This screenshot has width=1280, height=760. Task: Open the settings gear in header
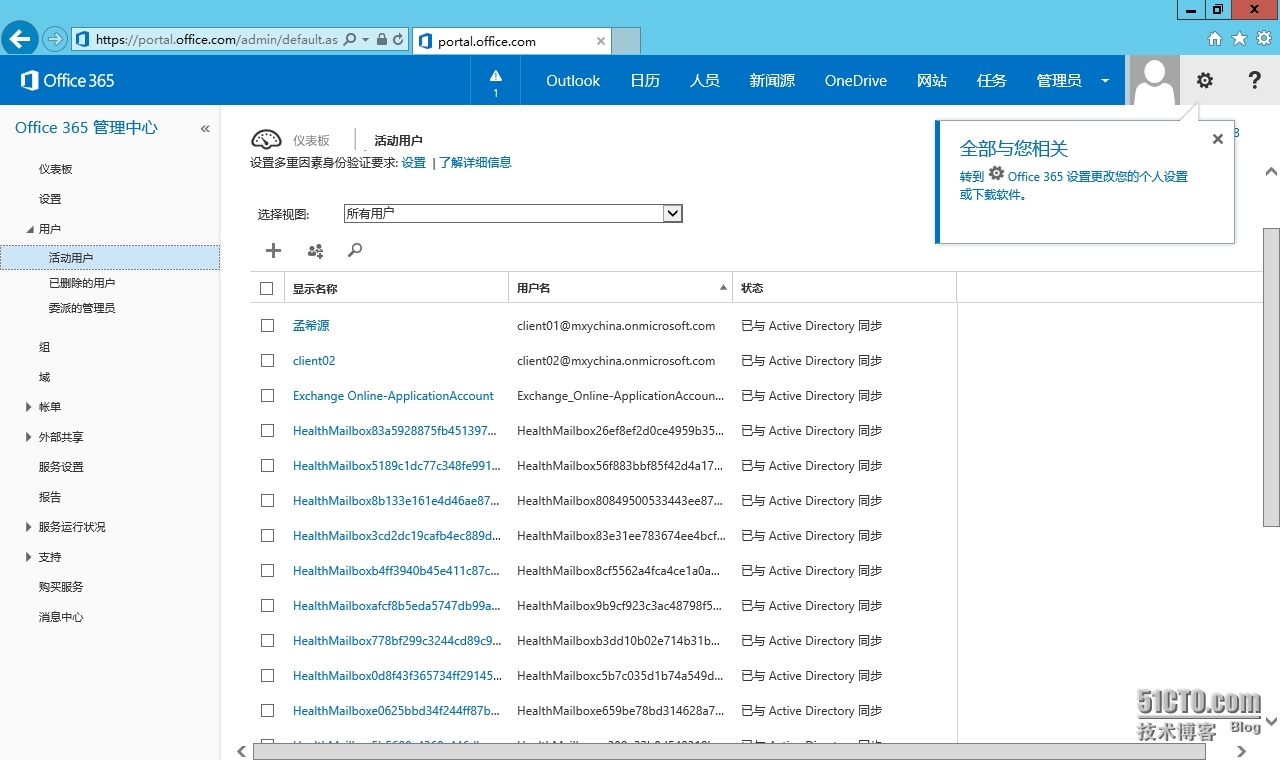(x=1205, y=81)
